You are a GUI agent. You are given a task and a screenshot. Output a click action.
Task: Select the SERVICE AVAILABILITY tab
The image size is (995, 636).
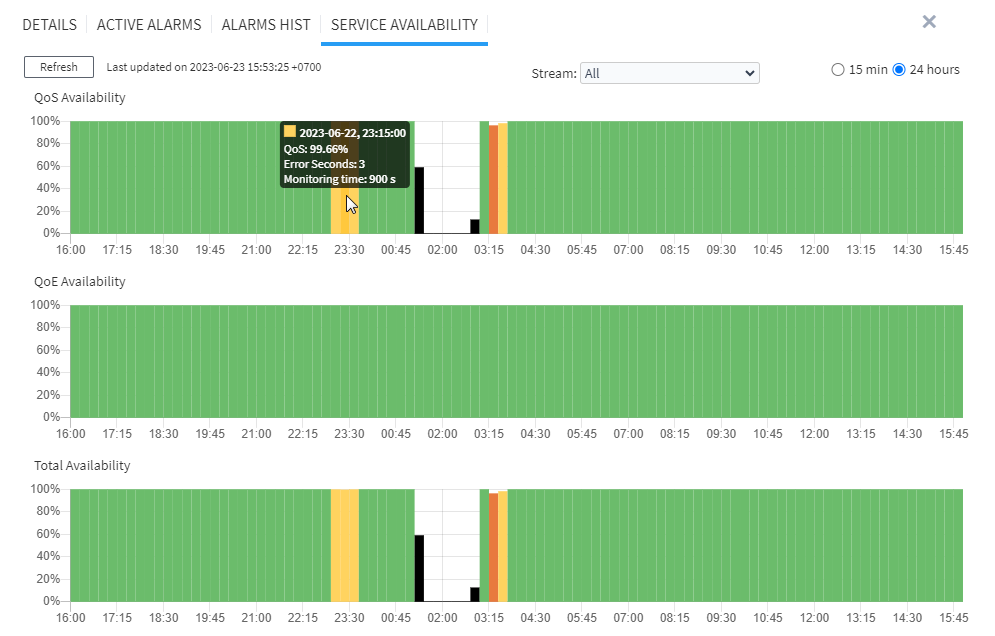click(x=404, y=24)
